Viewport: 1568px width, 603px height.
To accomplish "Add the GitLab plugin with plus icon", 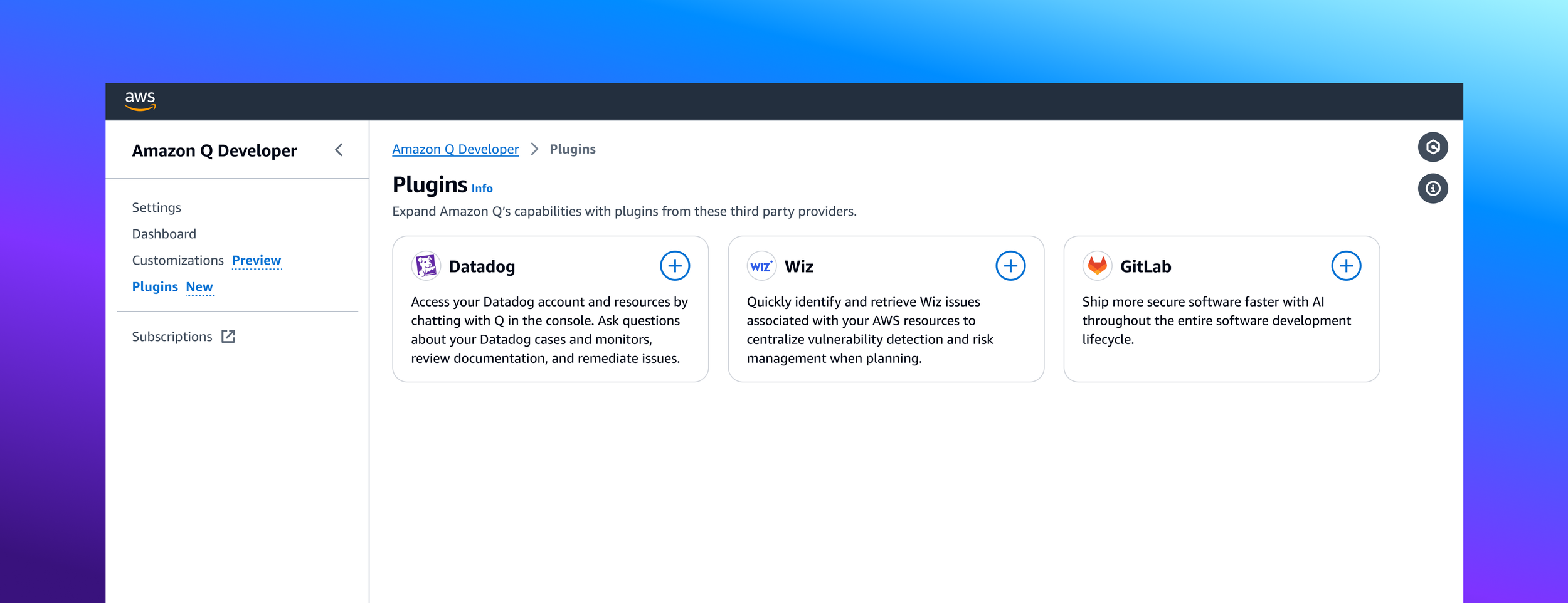I will click(1346, 266).
